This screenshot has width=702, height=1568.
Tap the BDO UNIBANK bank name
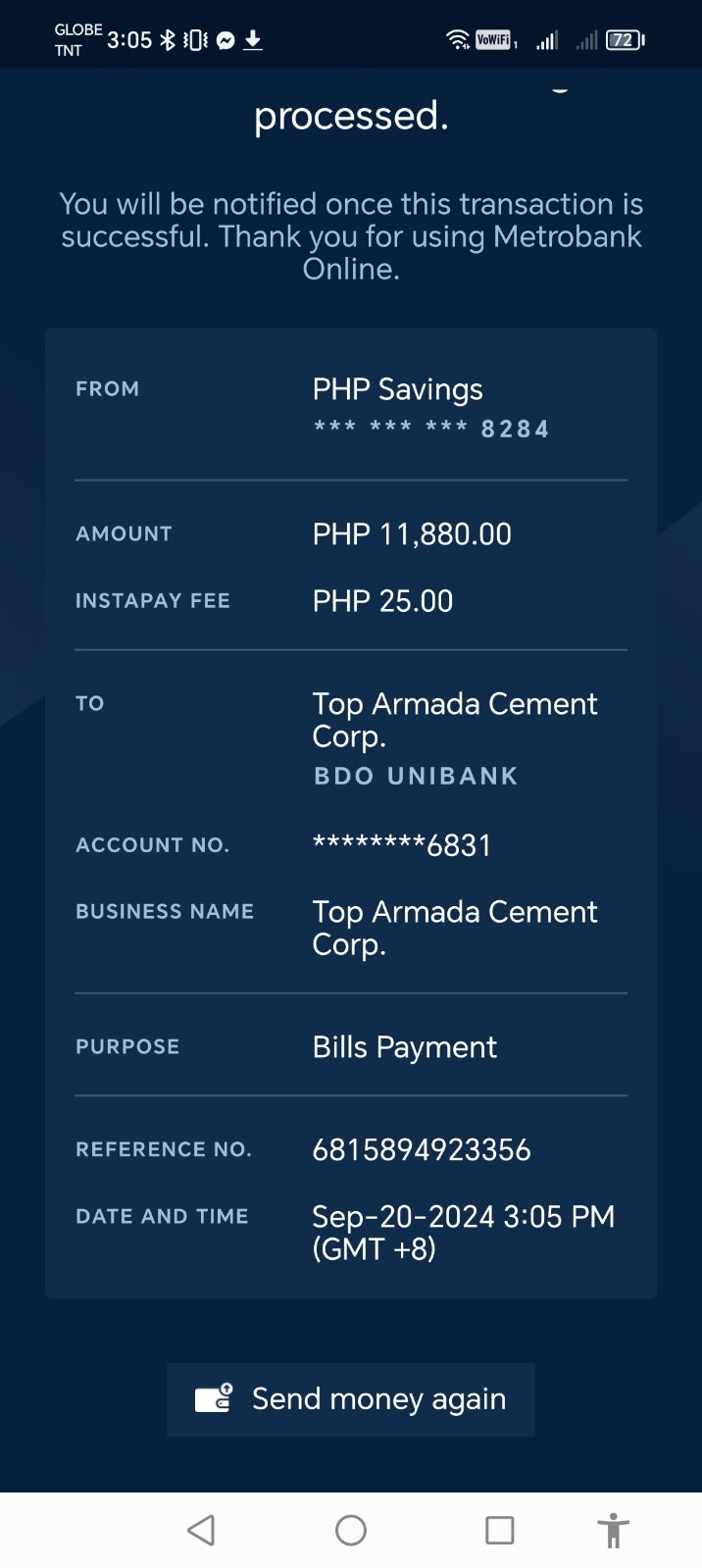(416, 777)
